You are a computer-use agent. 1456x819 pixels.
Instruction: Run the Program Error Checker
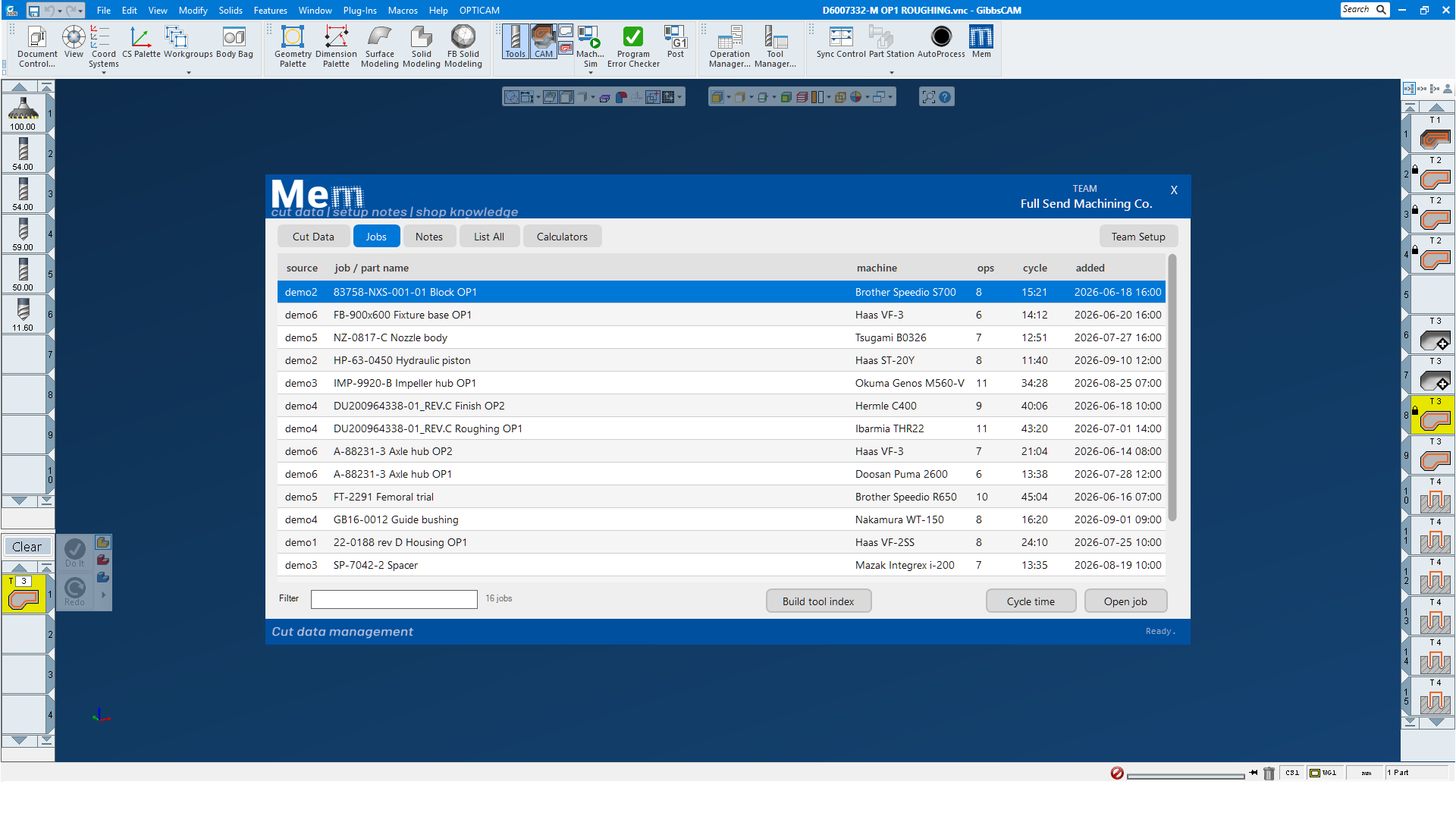click(633, 47)
